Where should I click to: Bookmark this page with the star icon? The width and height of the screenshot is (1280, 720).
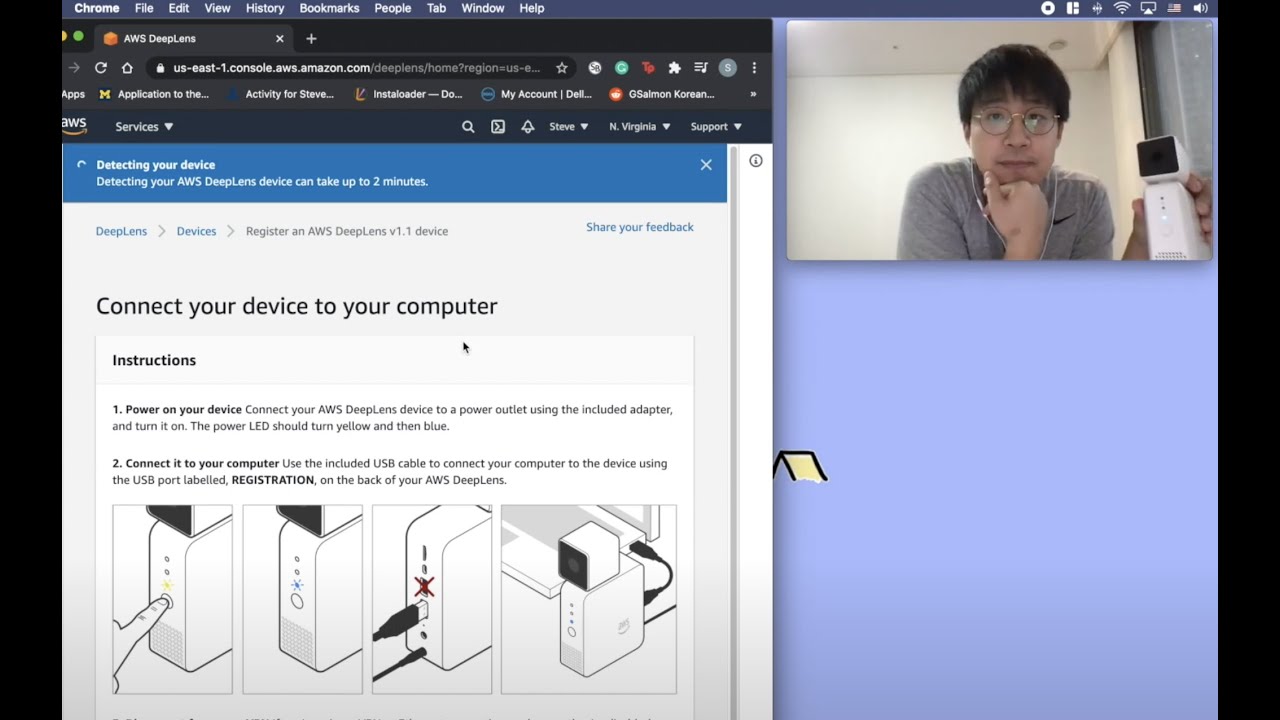point(562,68)
